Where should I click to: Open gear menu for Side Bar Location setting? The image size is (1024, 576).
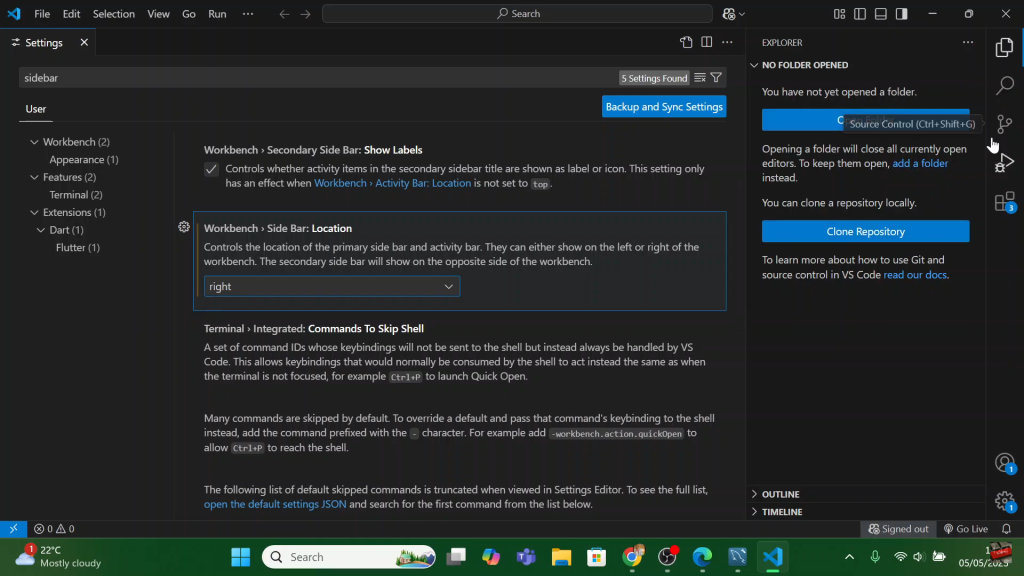(x=184, y=227)
